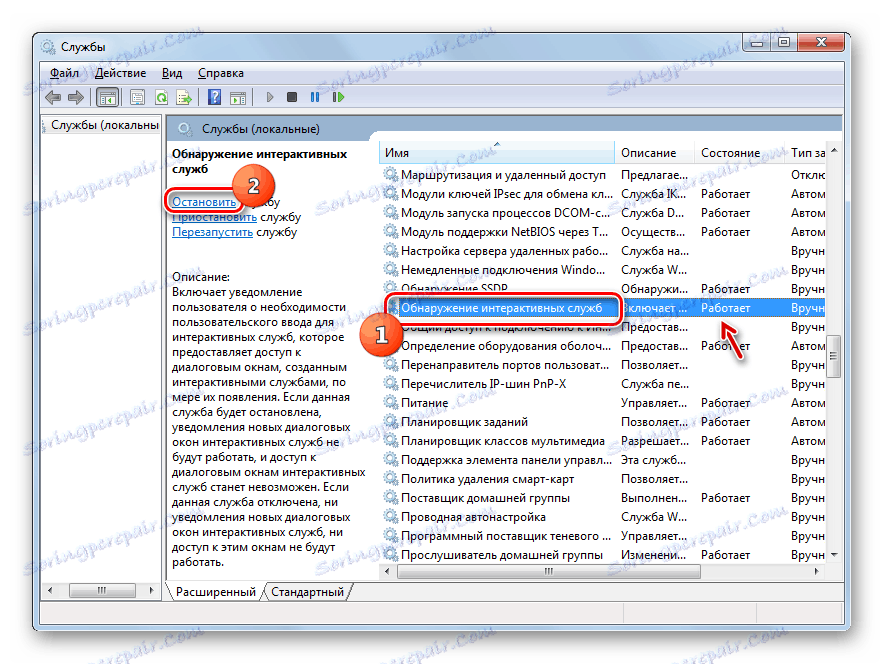
Task: Click the Back arrow toolbar icon
Action: (x=53, y=98)
